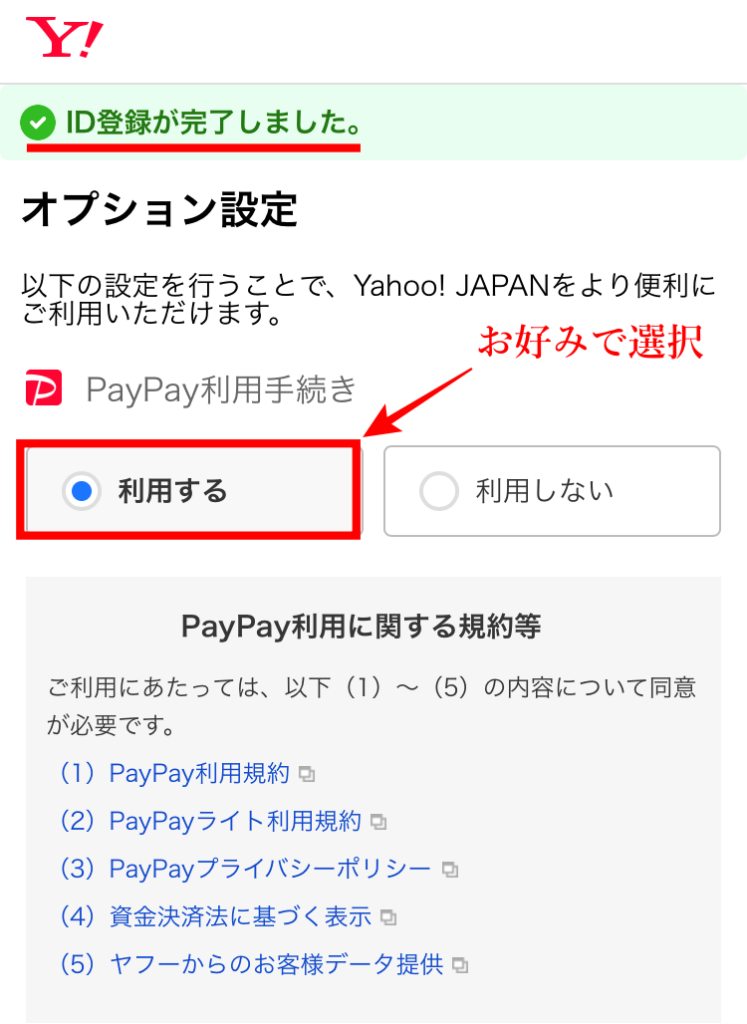This screenshot has width=747, height=1024.
Task: Open external-link icon beside PayPayプライバシーポリシー
Action: [450, 870]
